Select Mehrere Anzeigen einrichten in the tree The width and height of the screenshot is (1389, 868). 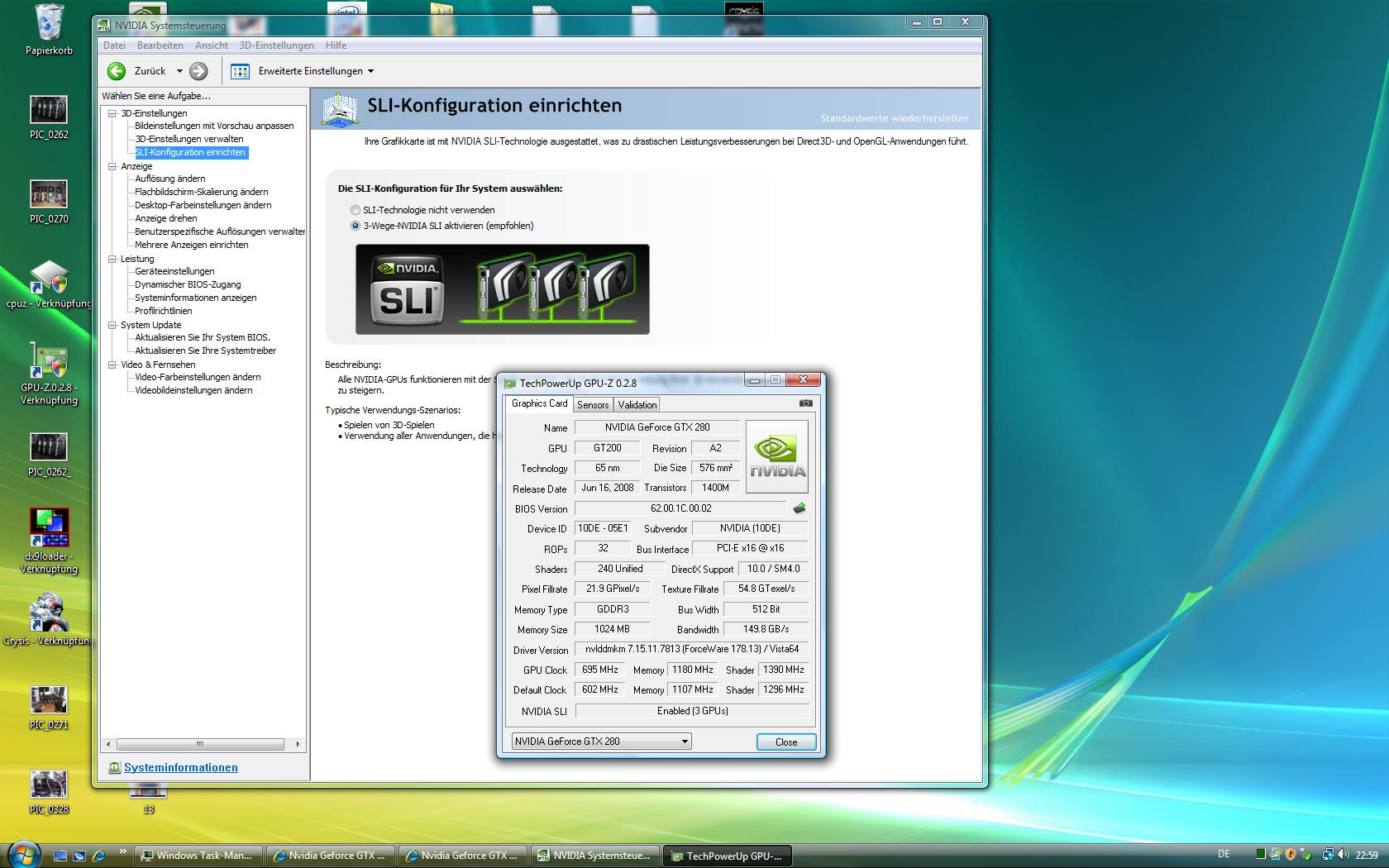[x=192, y=245]
